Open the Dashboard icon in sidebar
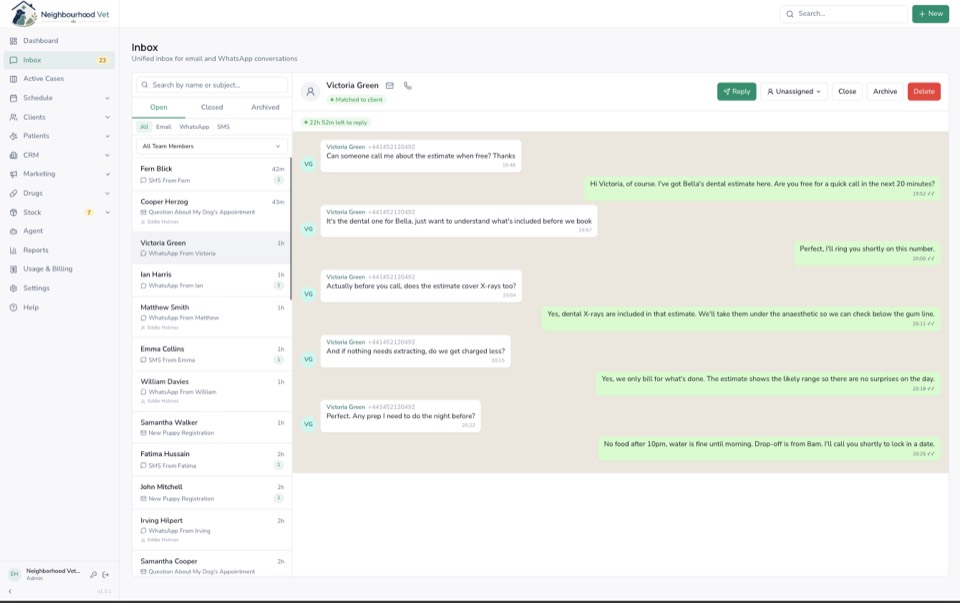Viewport: 960px width, 603px height. coord(13,41)
